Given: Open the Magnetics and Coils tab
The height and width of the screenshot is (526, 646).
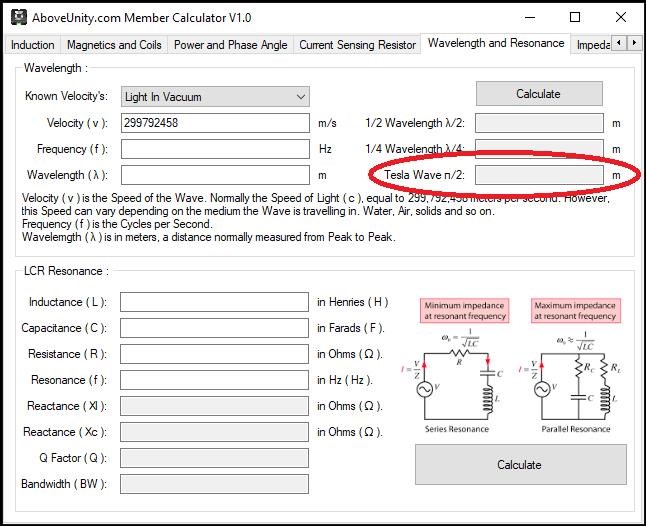Looking at the screenshot, I should tap(114, 44).
